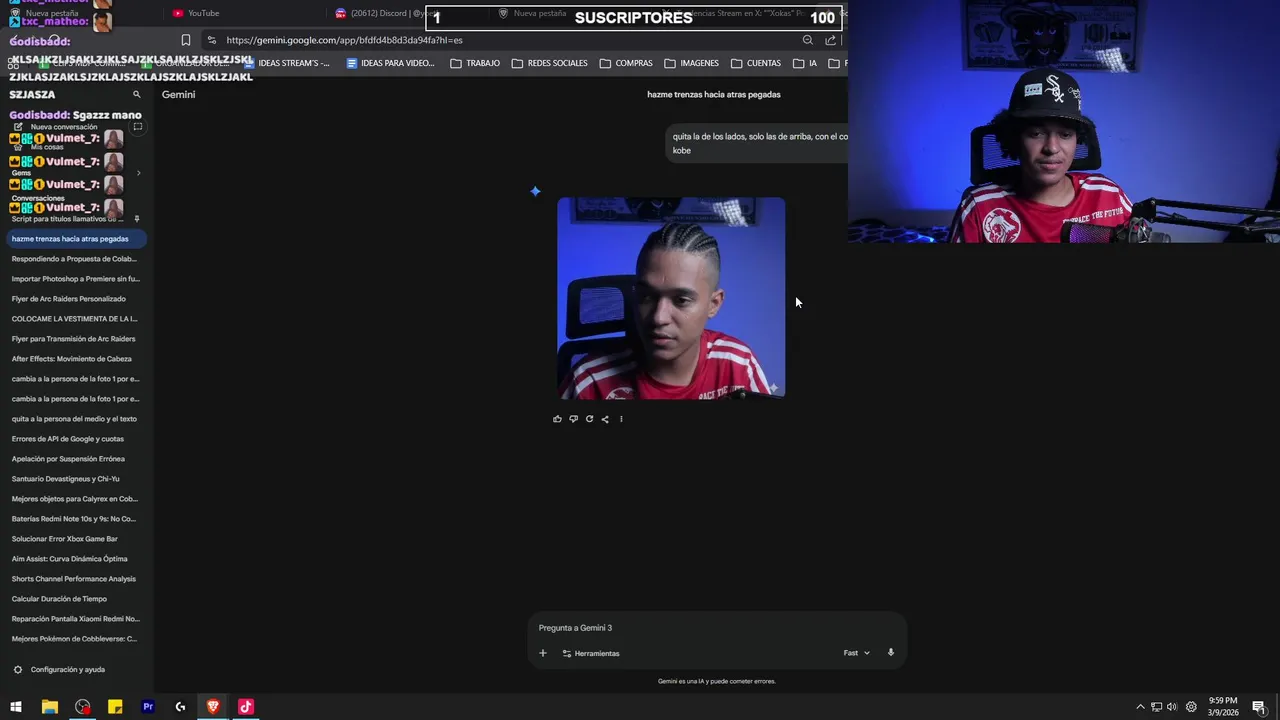1280x720 pixels.
Task: Open 'Apelación por Suspensión Errónea' conversation
Action: [x=68, y=459]
